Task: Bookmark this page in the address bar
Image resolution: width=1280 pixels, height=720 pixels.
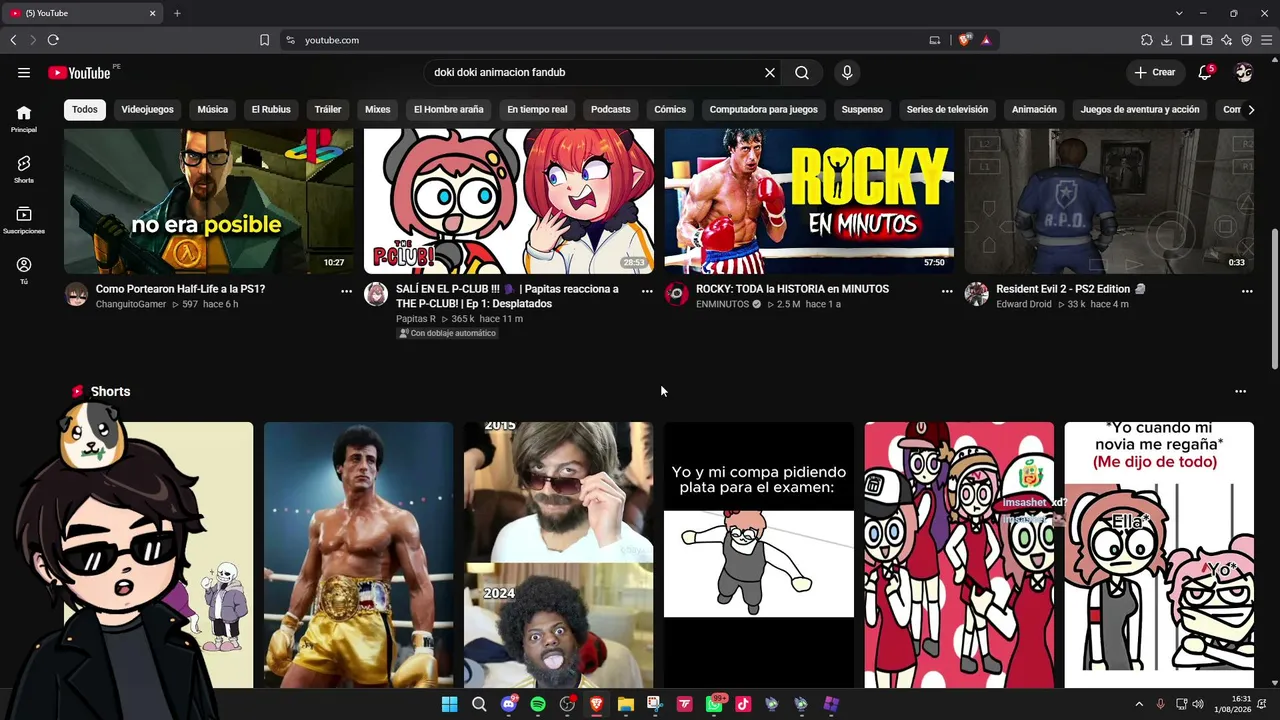Action: (264, 40)
